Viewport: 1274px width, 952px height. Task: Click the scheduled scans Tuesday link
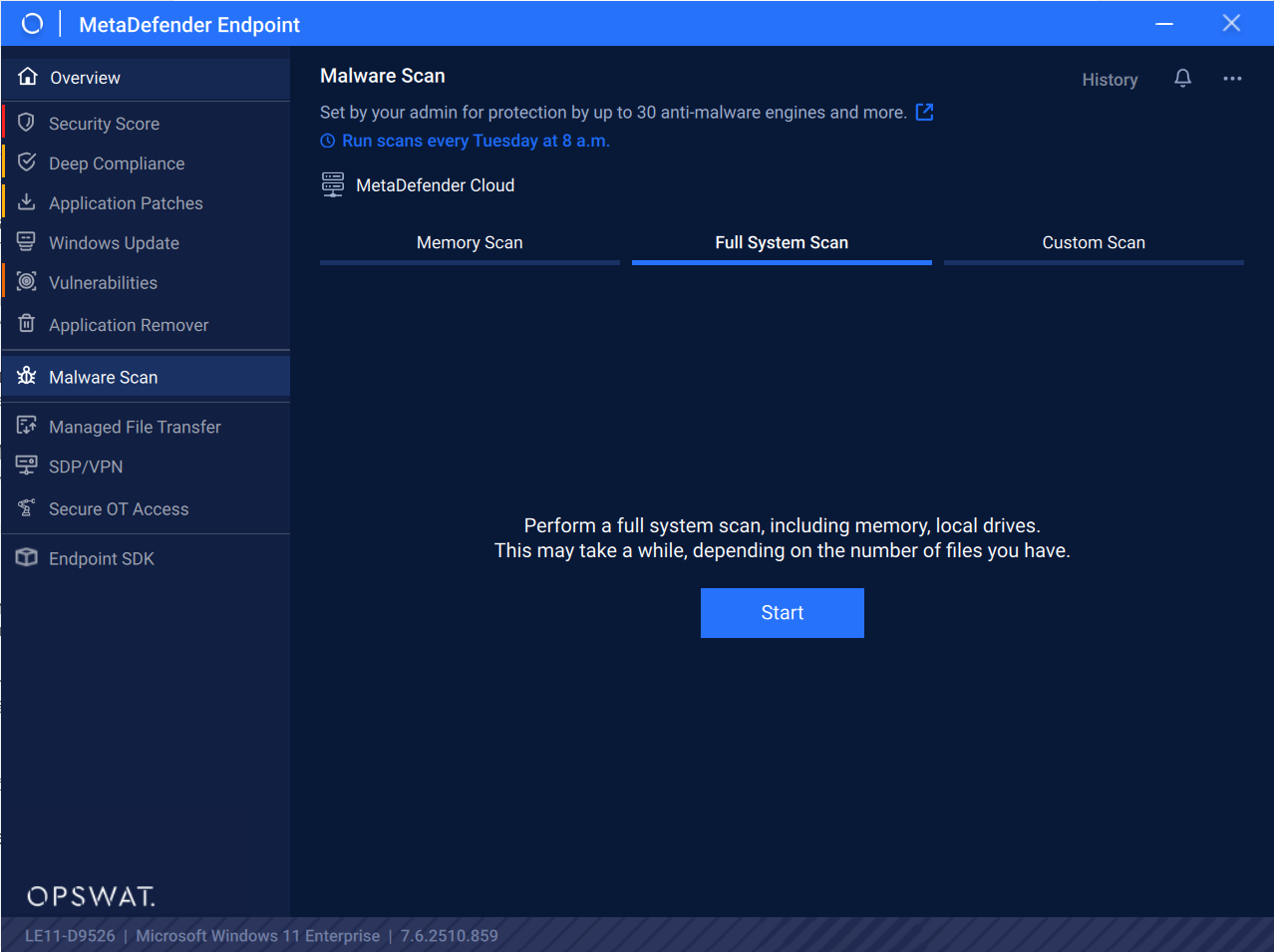(475, 142)
